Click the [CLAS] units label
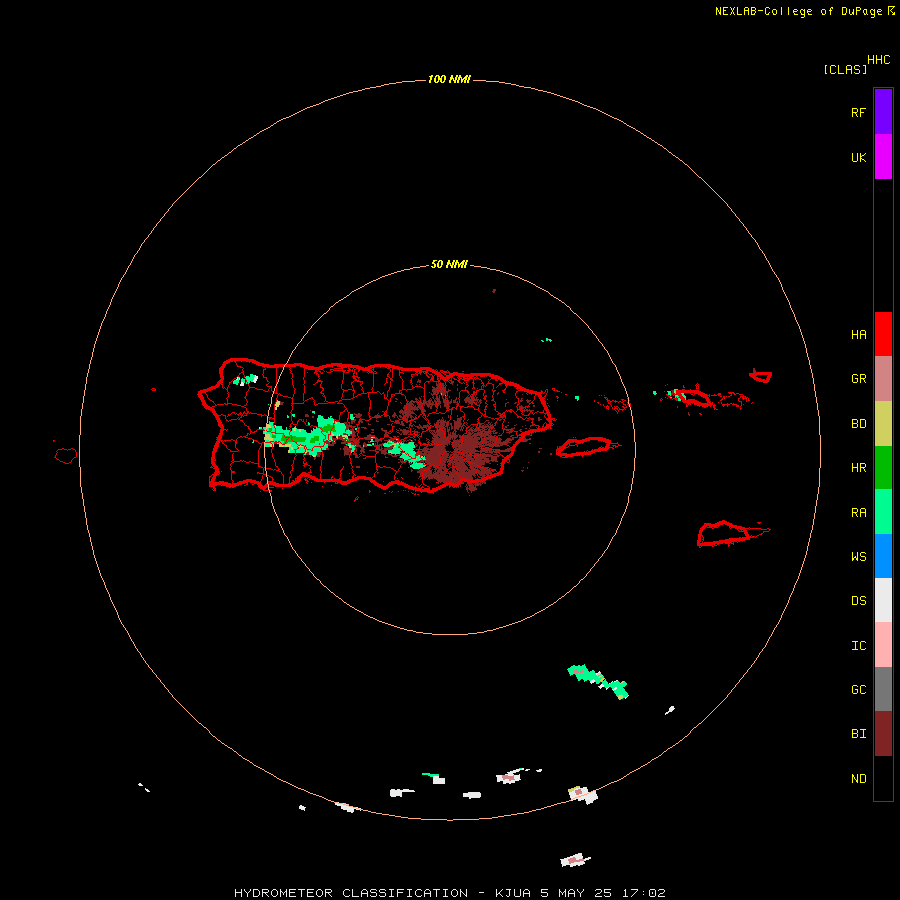 coord(845,69)
